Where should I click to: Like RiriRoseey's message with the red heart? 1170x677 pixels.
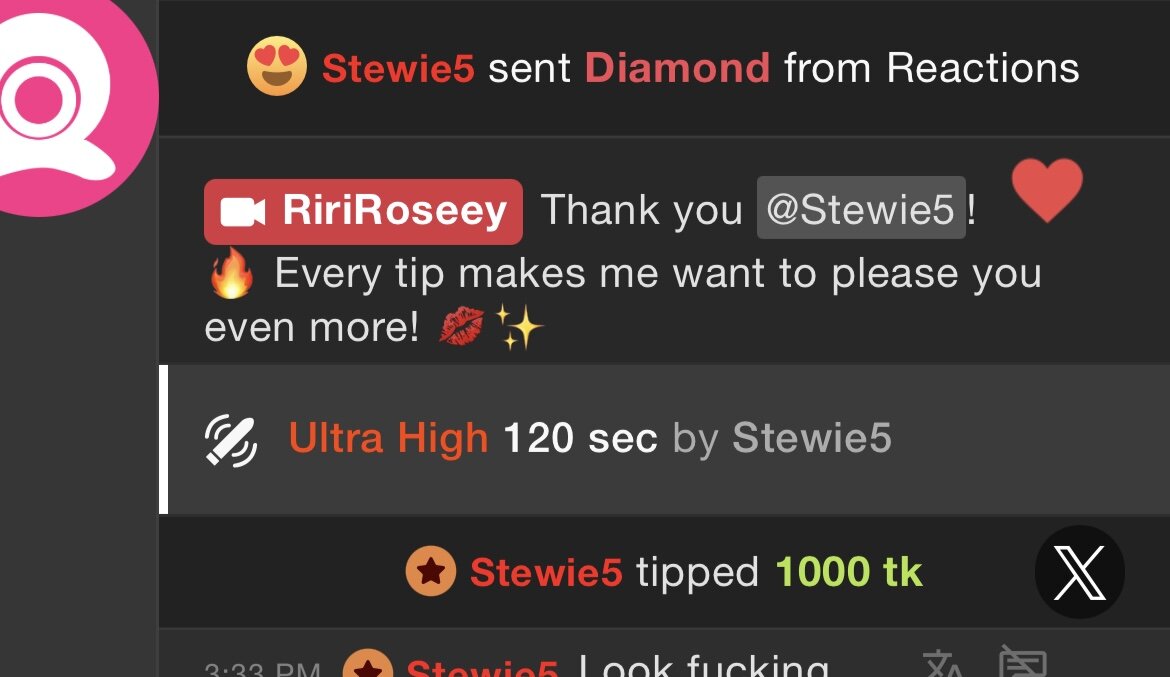click(1047, 190)
